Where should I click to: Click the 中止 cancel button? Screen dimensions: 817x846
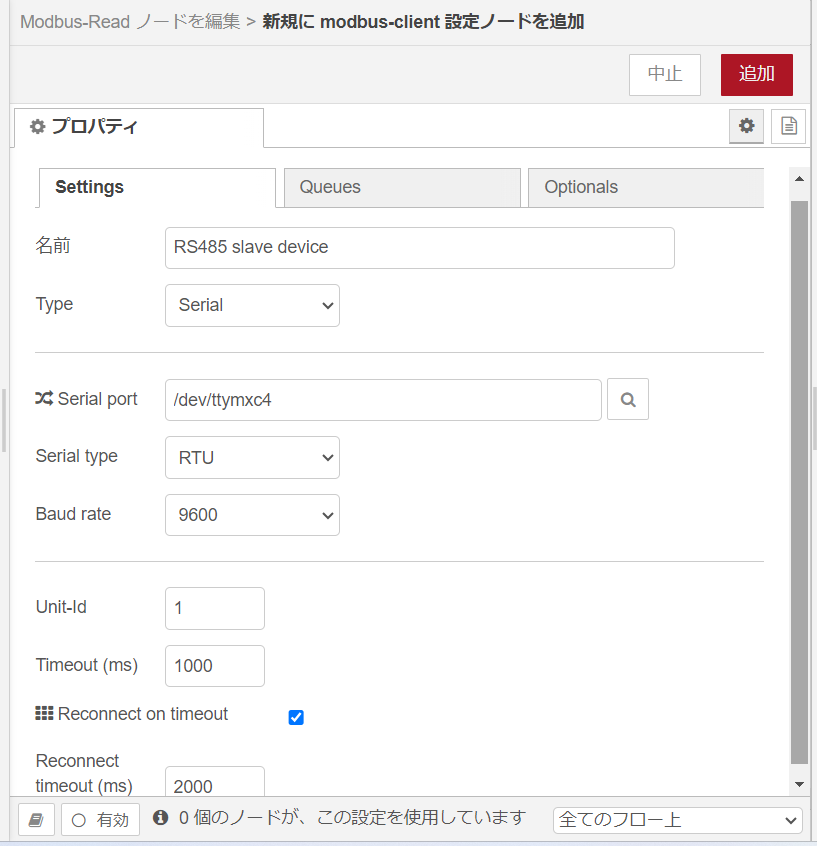[x=665, y=74]
